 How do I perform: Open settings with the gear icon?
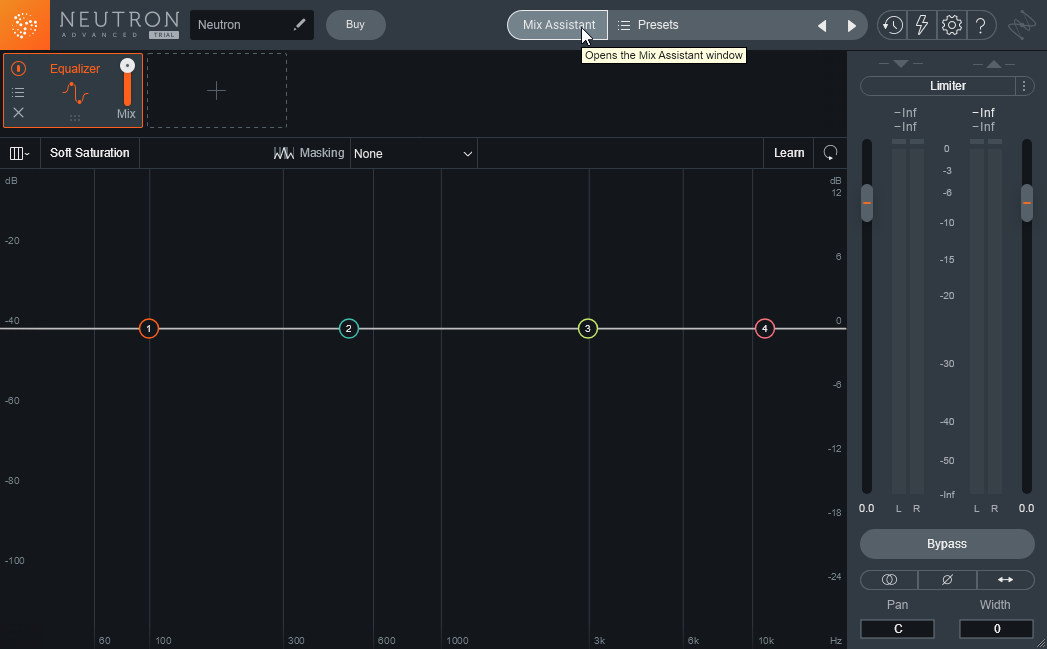coord(952,25)
